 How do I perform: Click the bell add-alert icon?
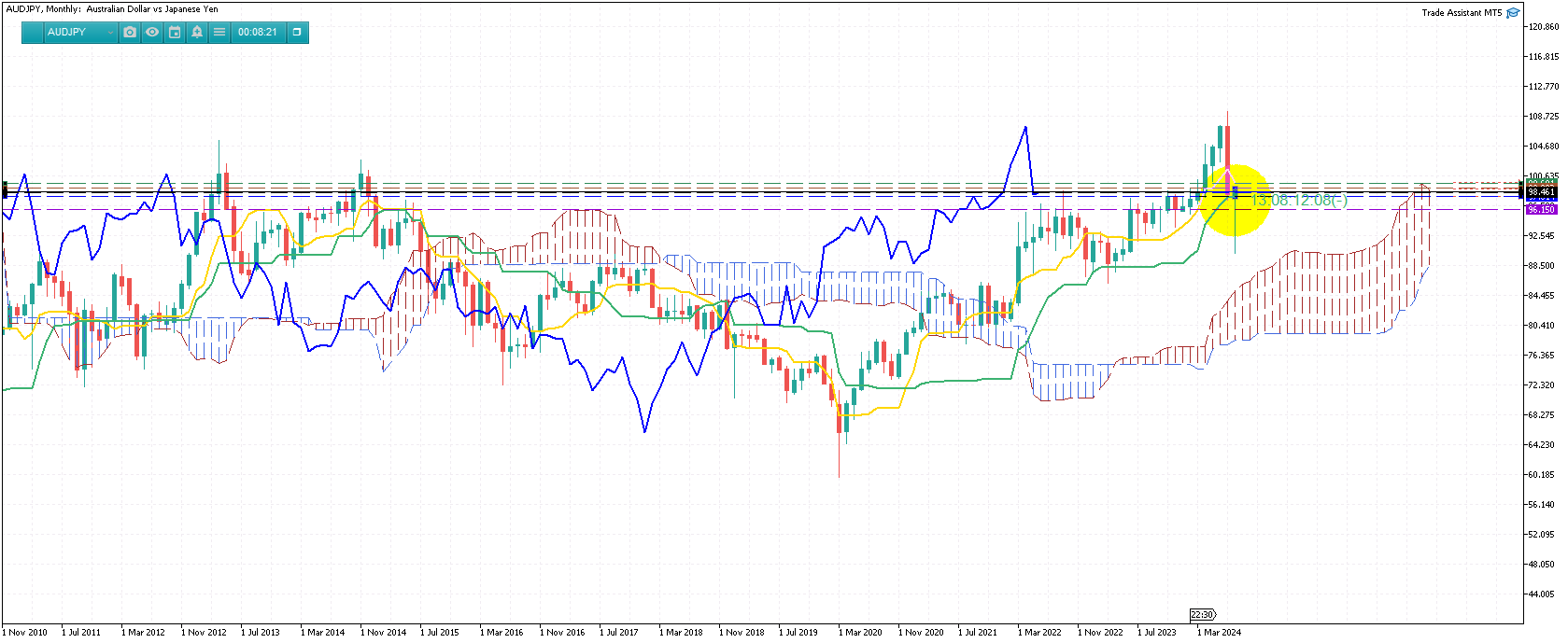click(197, 32)
